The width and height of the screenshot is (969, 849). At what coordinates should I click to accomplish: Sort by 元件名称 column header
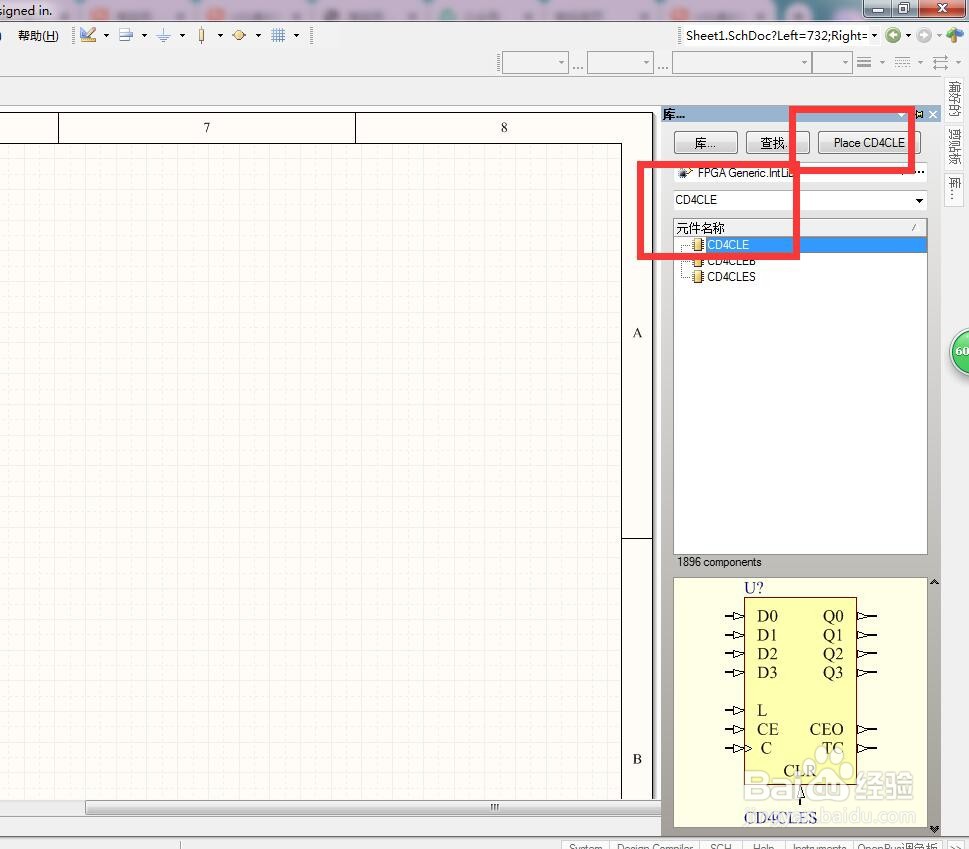(800, 227)
